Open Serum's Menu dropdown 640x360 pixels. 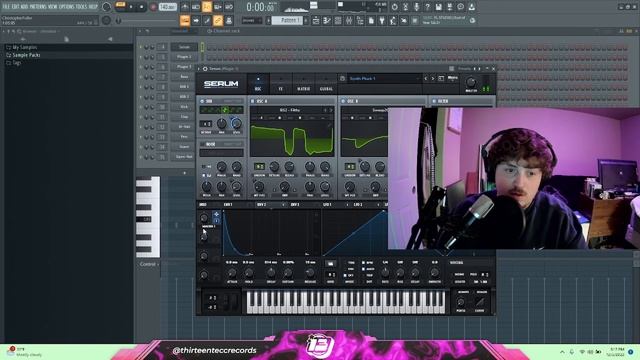[453, 78]
